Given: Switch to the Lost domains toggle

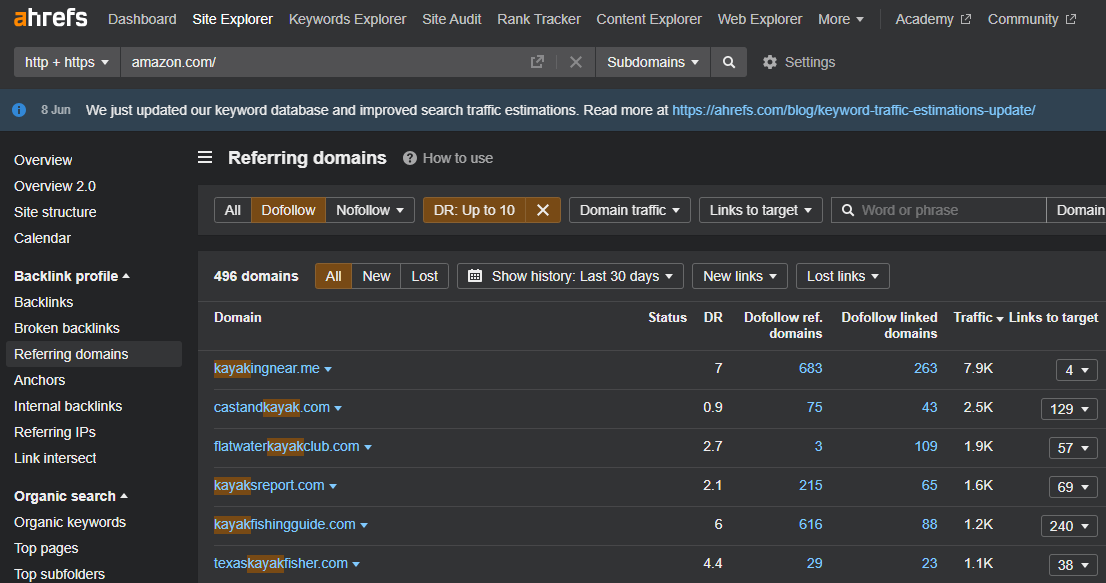Looking at the screenshot, I should pyautogui.click(x=424, y=276).
